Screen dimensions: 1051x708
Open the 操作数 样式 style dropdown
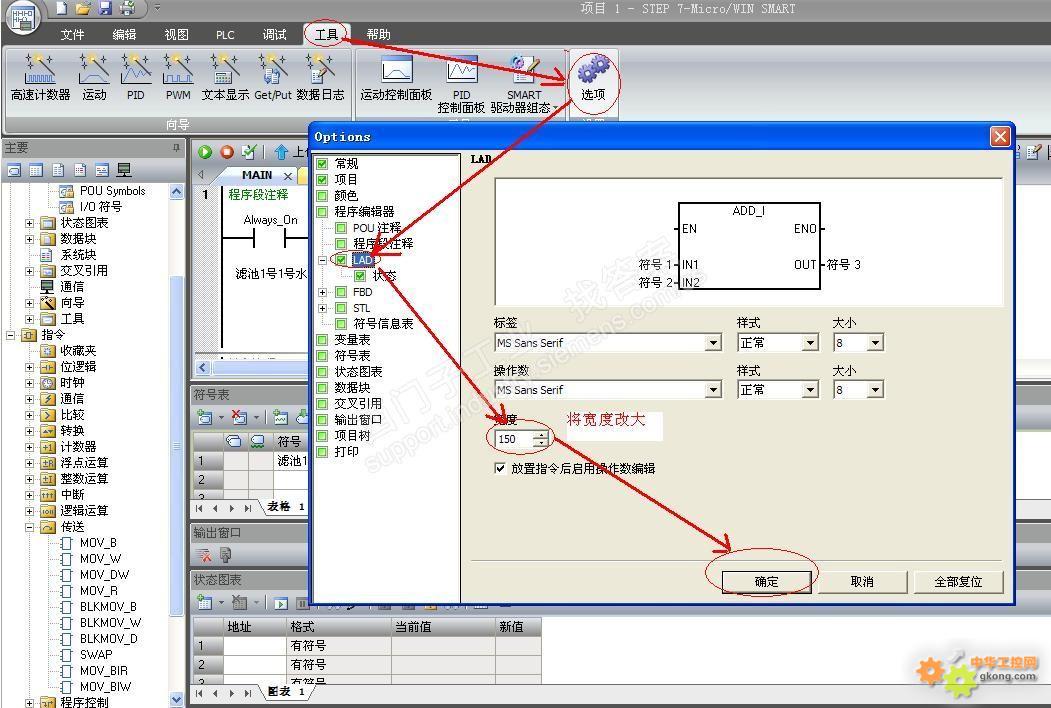tap(810, 390)
